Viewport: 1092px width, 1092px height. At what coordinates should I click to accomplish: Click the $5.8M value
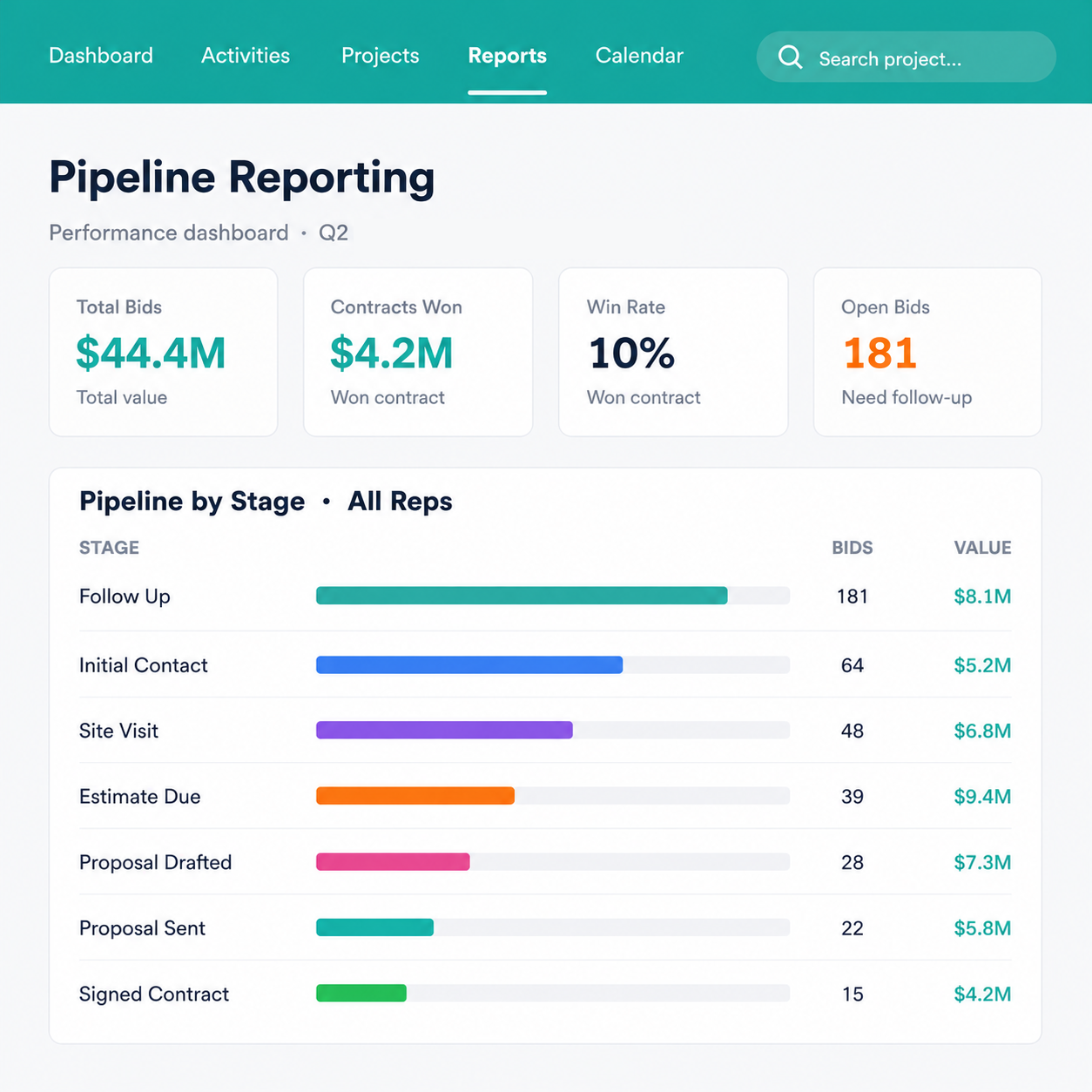(x=982, y=928)
